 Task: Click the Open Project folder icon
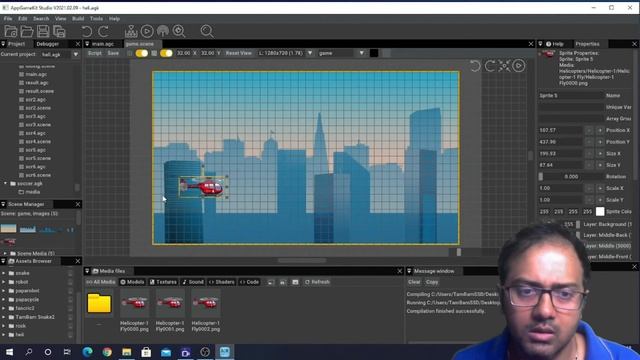(x=27, y=31)
